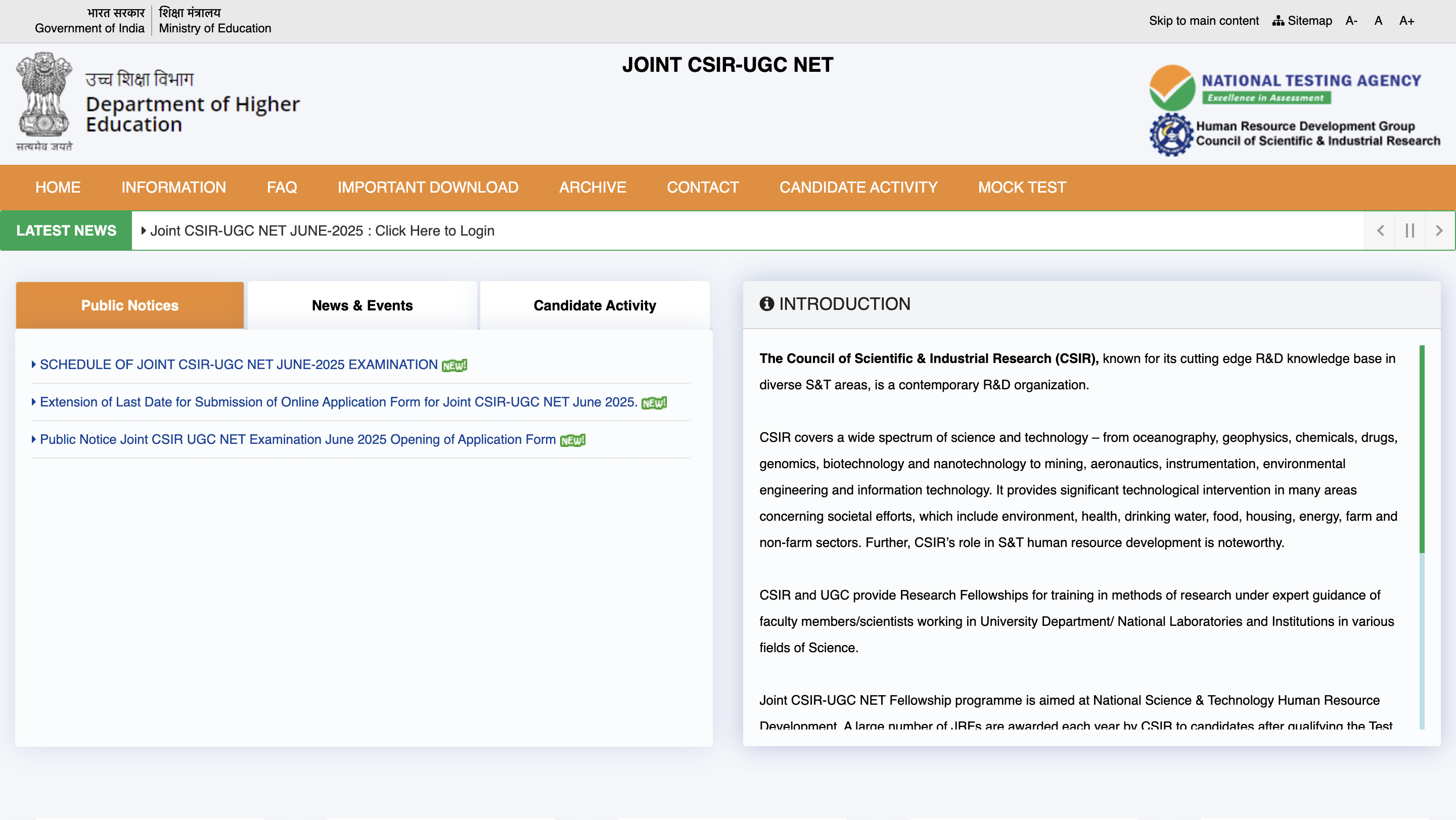1456x820 pixels.
Task: Open the IMPORTANT DOWNLOAD menu
Action: tap(428, 188)
